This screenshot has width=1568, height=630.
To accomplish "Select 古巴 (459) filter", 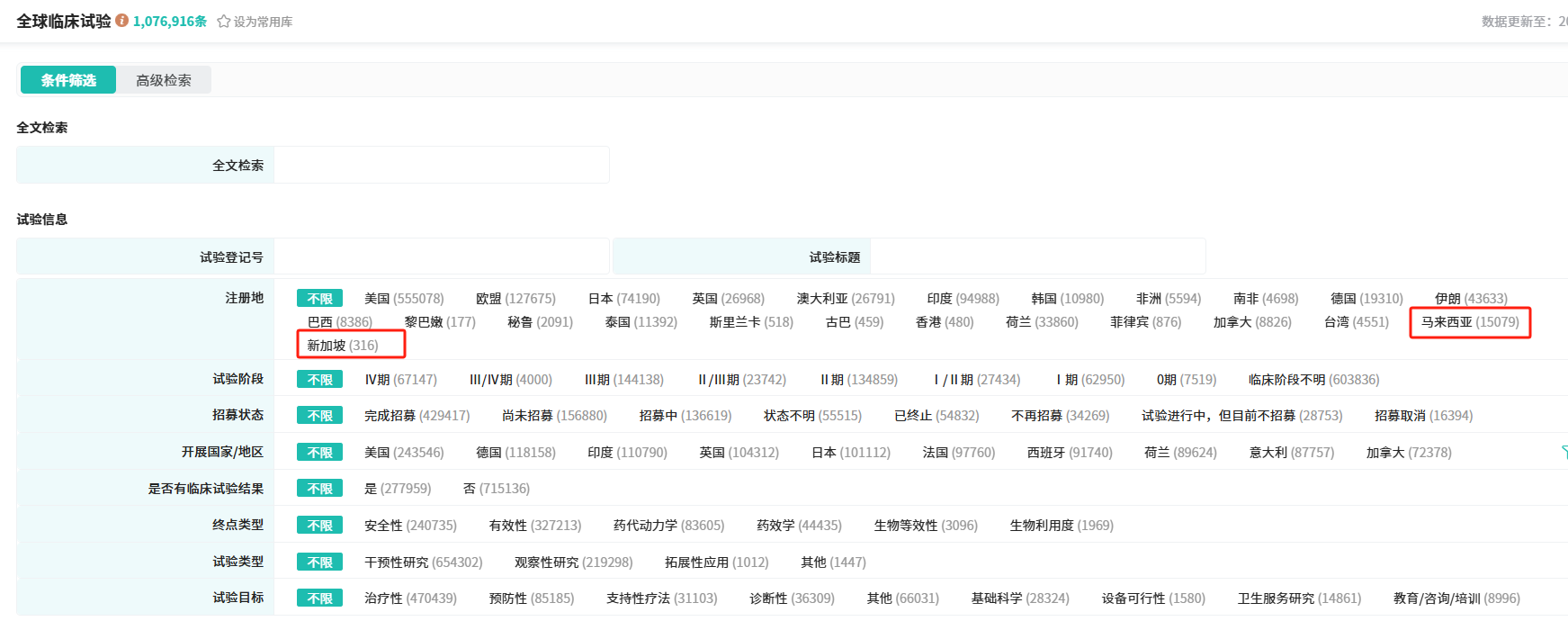I will tap(855, 322).
